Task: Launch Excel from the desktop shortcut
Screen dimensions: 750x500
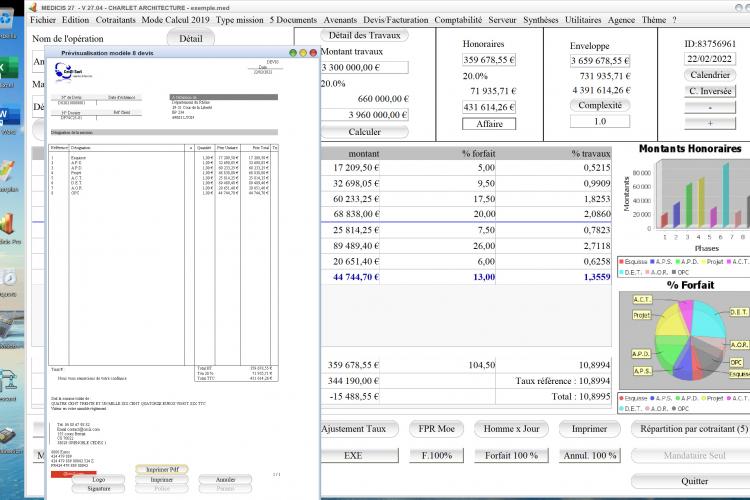Action: (9, 68)
